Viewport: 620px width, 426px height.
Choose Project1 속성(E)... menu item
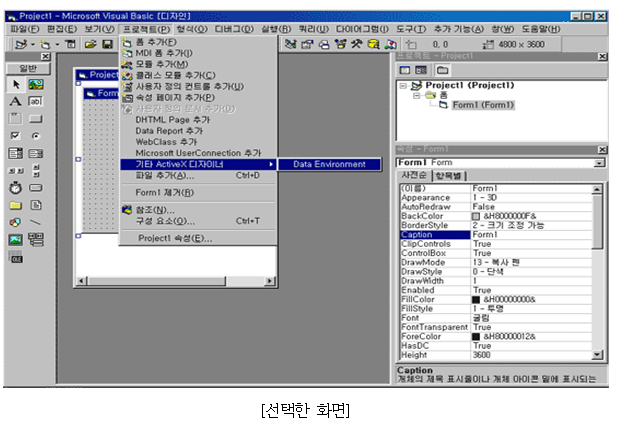point(198,238)
